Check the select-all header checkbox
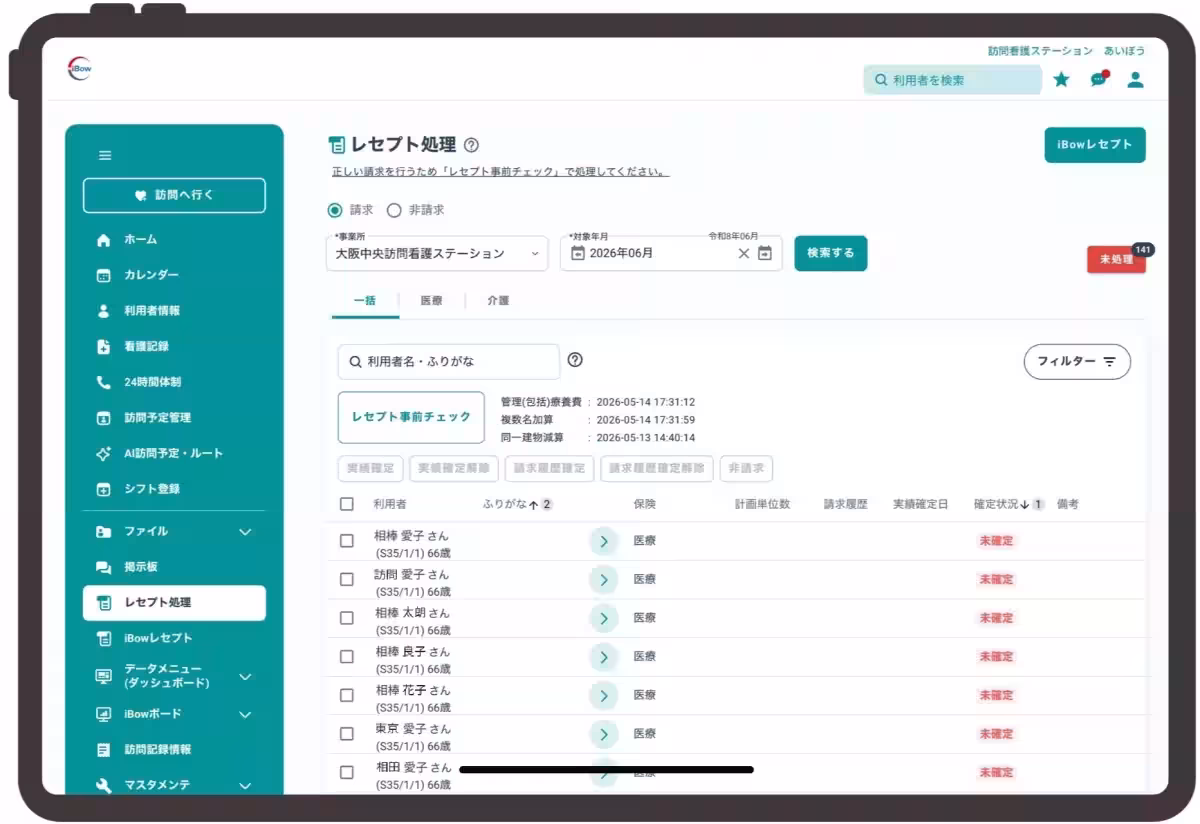The image size is (1200, 824). (x=347, y=504)
